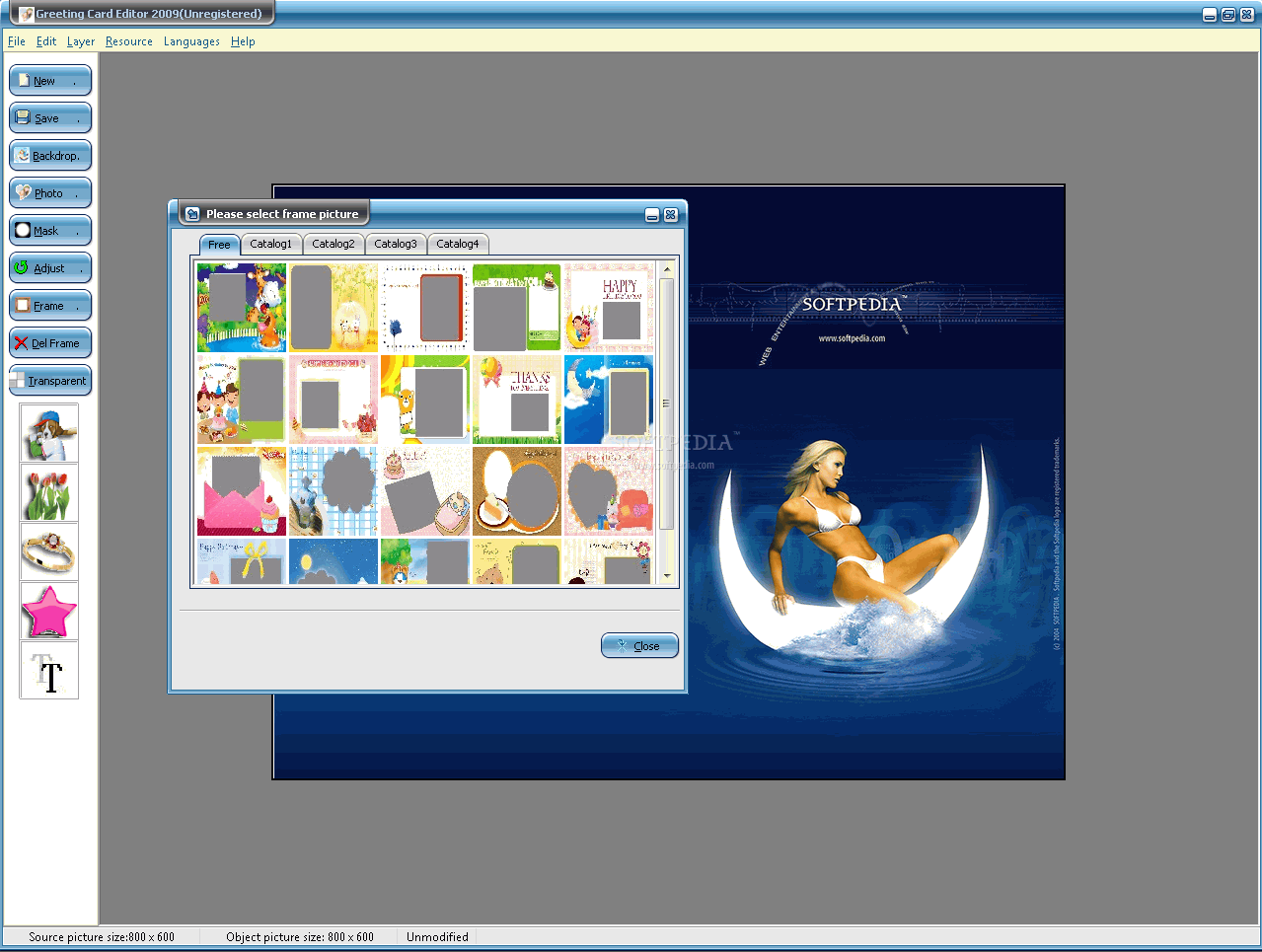Screen dimensions: 1262x952
Task: Switch to the Catalog1 tab
Action: [270, 244]
